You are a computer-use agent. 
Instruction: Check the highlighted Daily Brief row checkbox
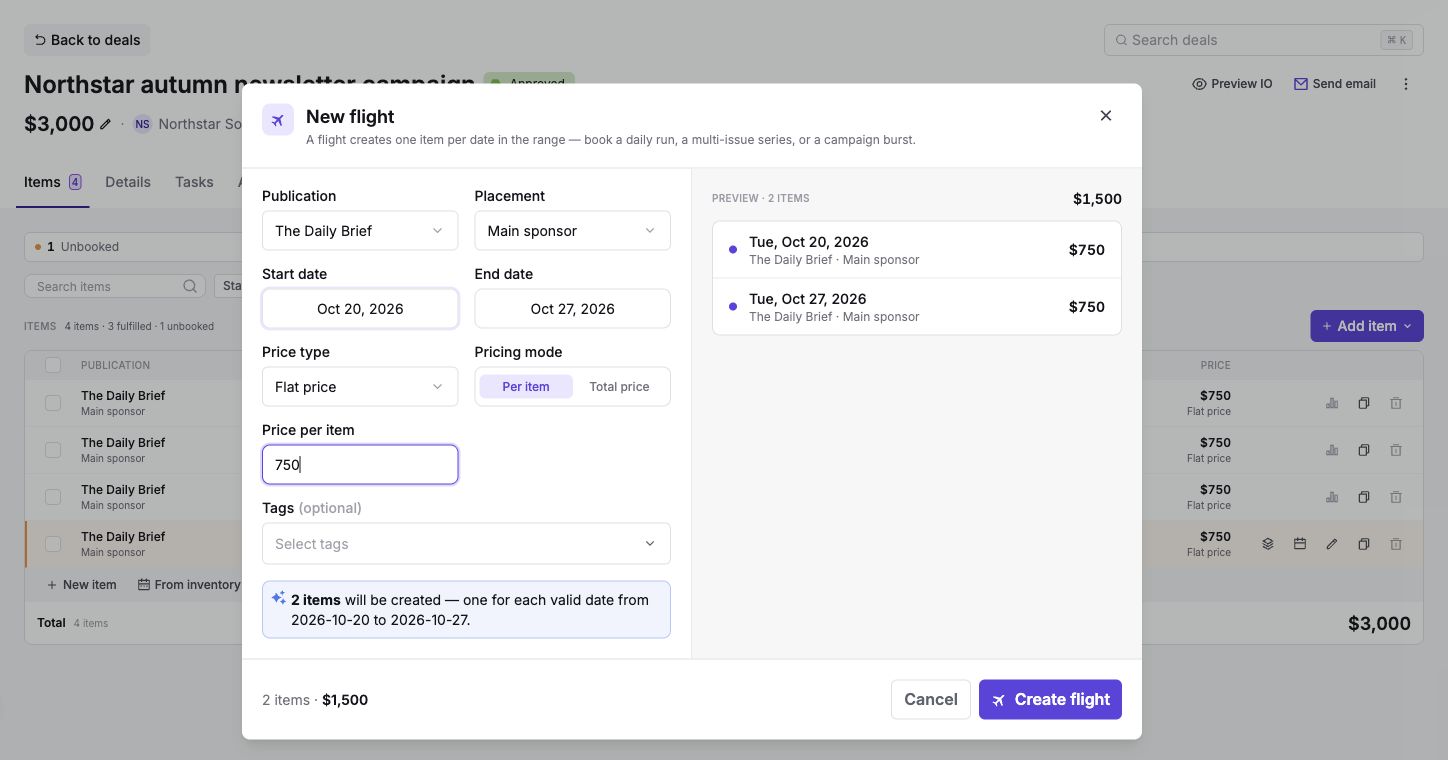click(53, 544)
